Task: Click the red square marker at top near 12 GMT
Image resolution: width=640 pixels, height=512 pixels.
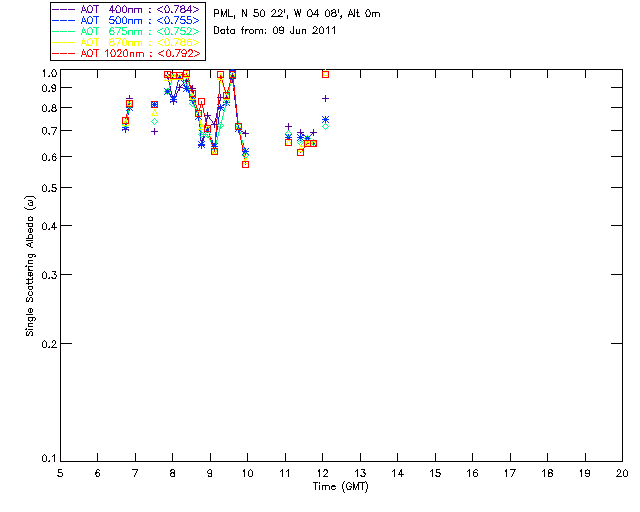Action: tap(325, 74)
